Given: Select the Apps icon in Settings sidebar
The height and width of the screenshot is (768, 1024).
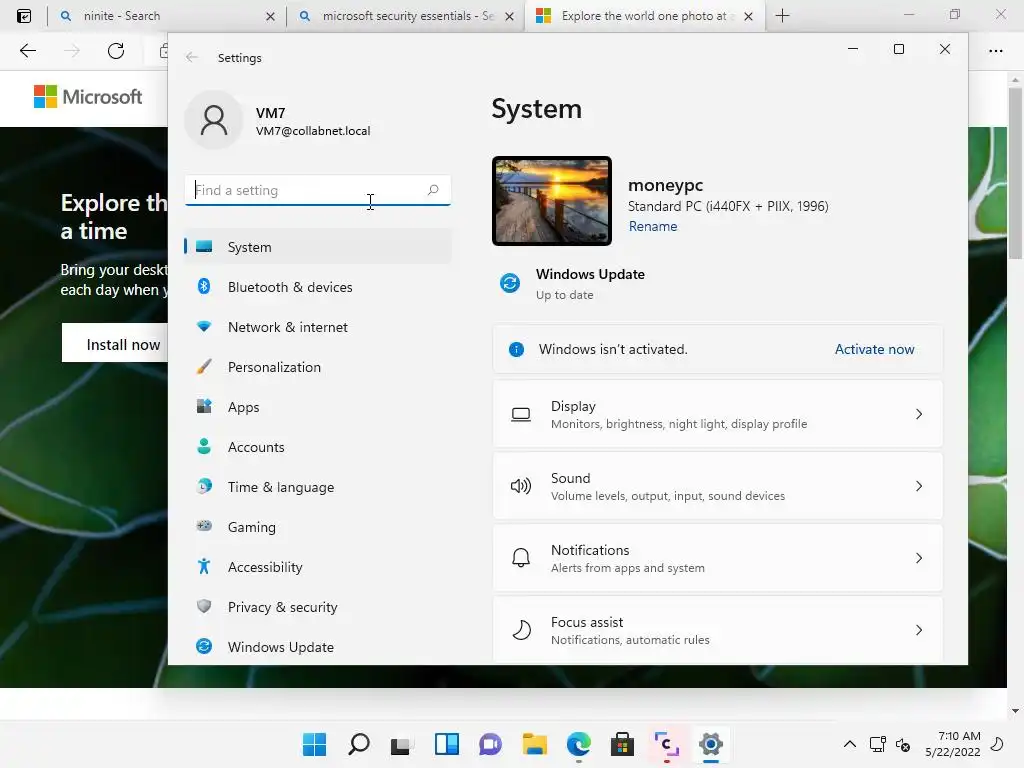Looking at the screenshot, I should 204,406.
